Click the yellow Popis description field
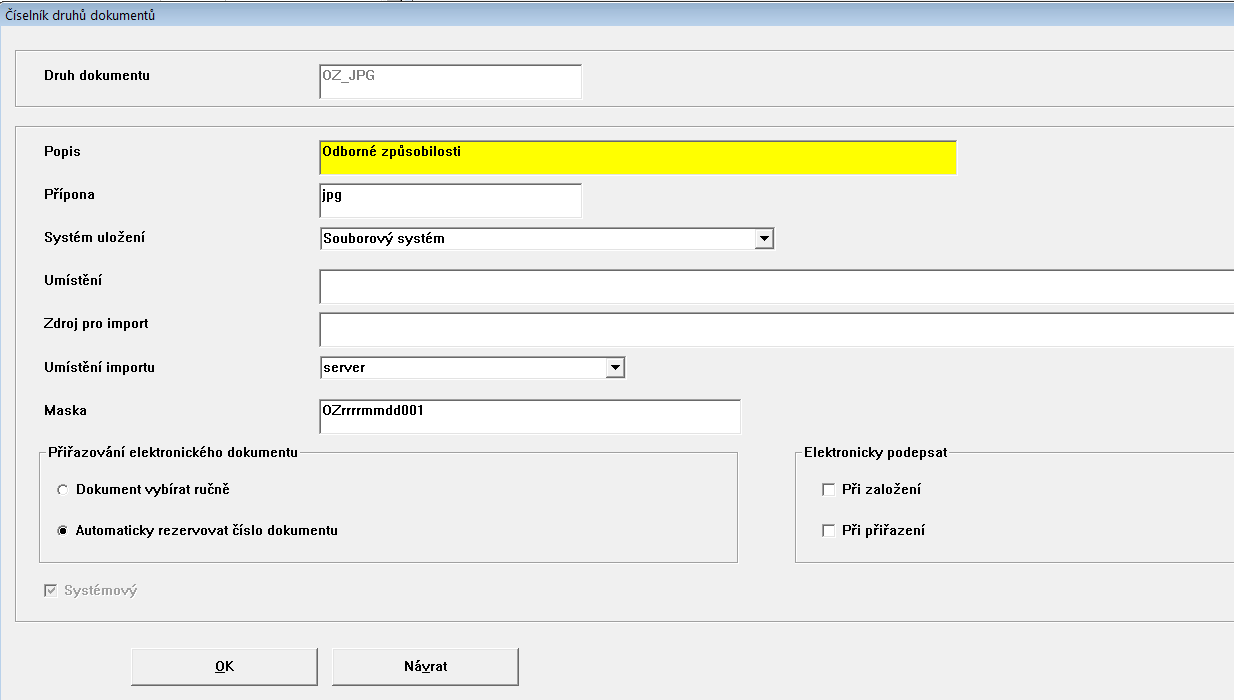This screenshot has width=1234, height=700. click(637, 157)
